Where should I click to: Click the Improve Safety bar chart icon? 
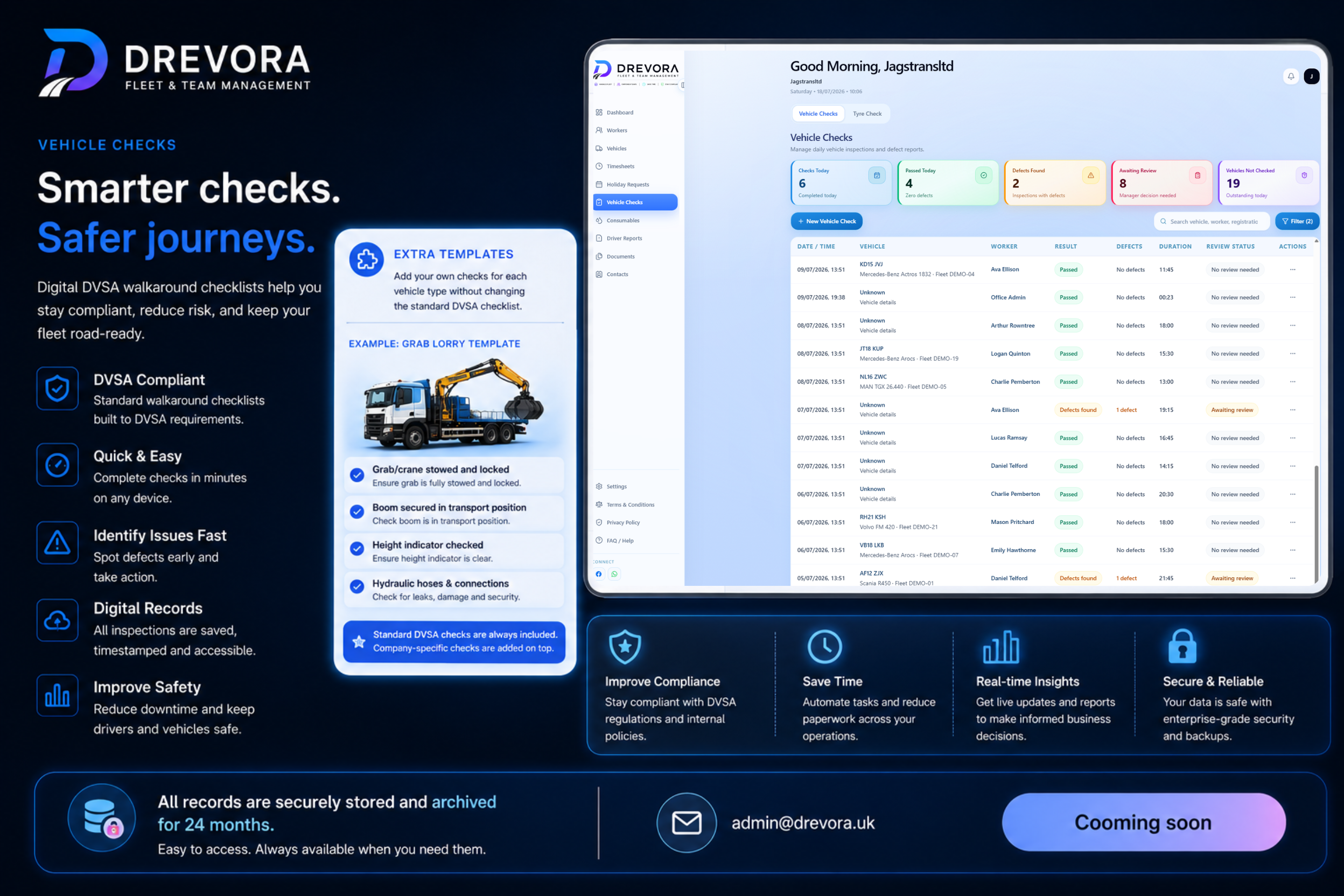coord(57,696)
